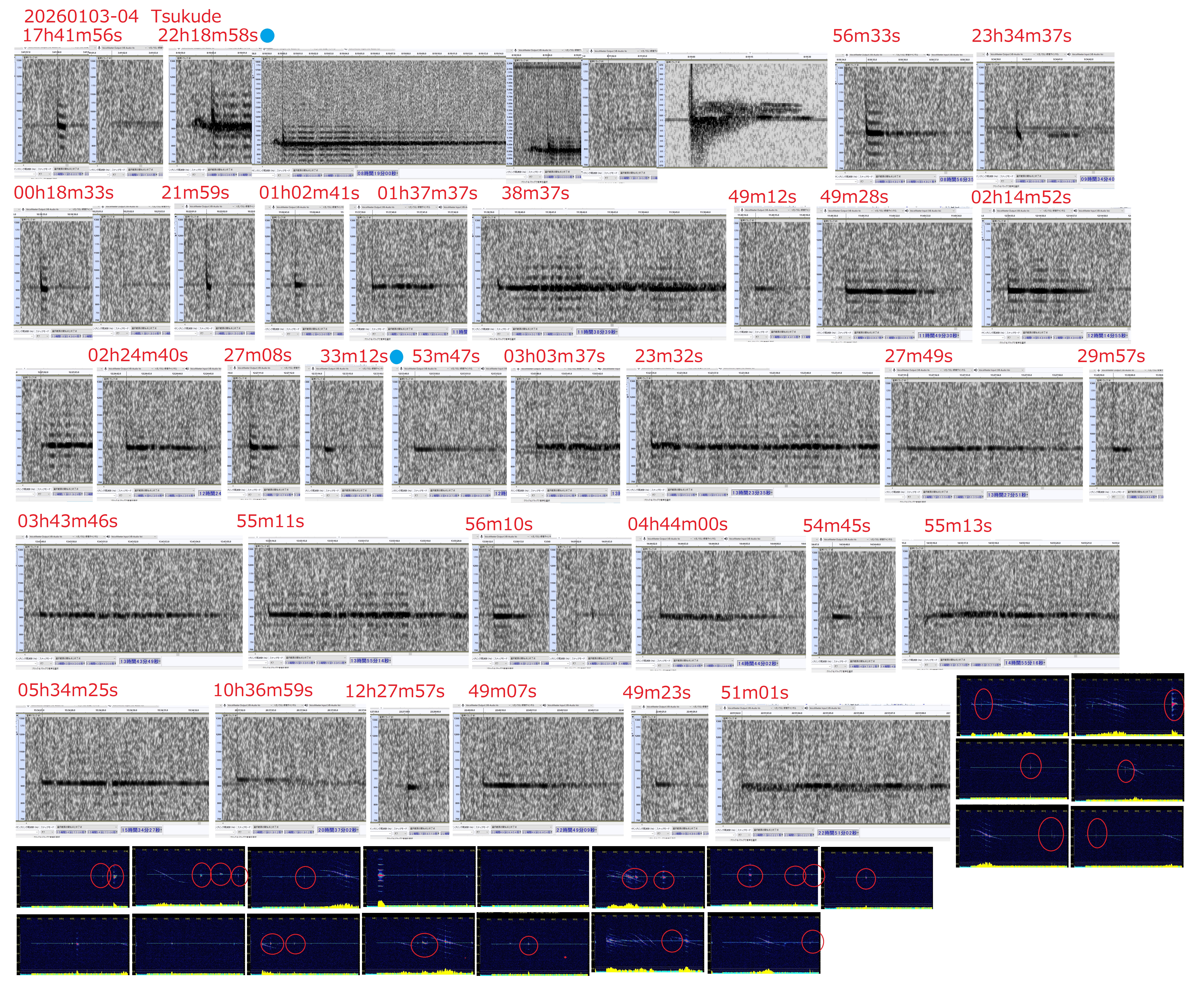The width and height of the screenshot is (1204, 999).
Task: Click the speaker icon in 51m01s panel
Action: point(806,708)
